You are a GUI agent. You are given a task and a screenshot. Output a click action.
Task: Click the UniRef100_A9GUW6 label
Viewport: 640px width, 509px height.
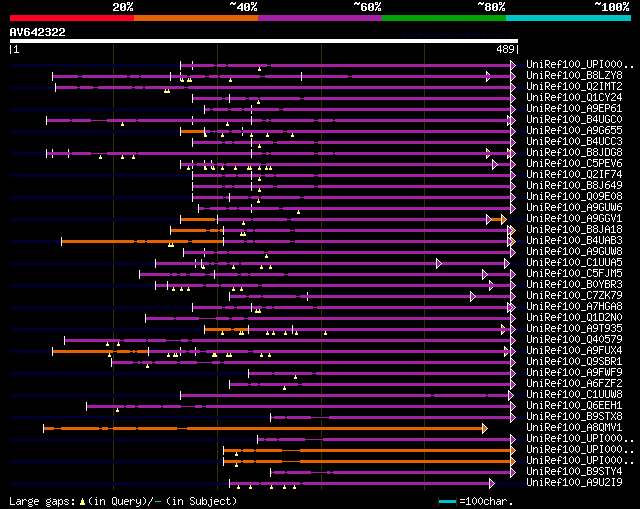click(x=574, y=208)
